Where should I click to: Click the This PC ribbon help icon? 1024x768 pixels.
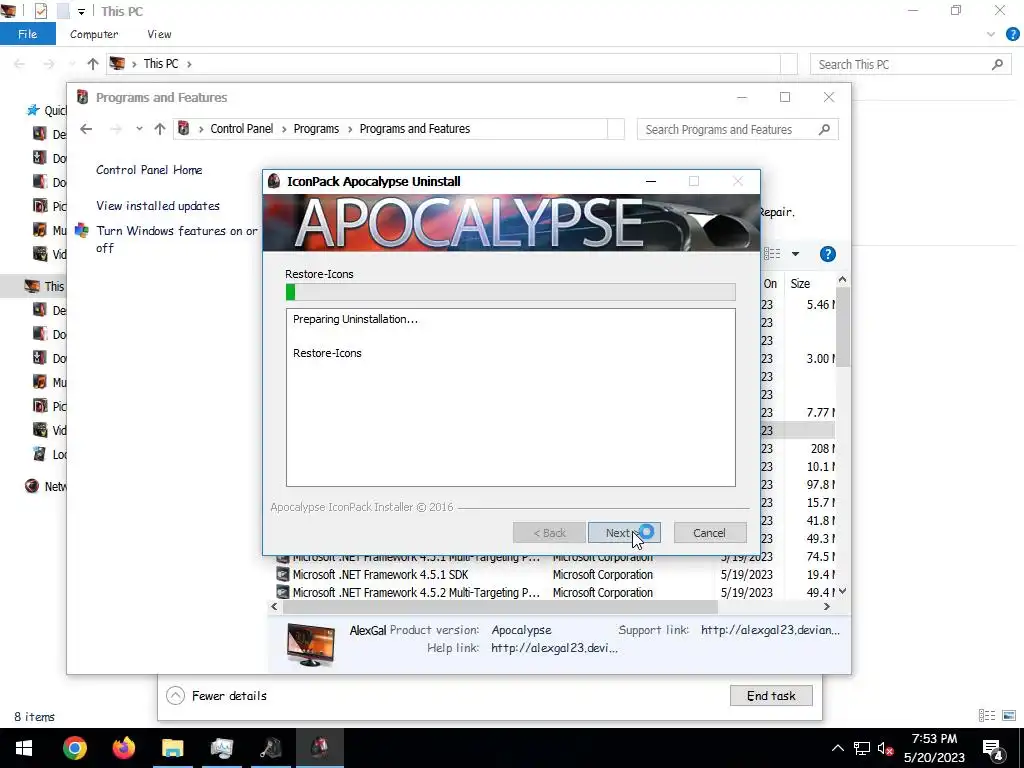[x=1013, y=35]
